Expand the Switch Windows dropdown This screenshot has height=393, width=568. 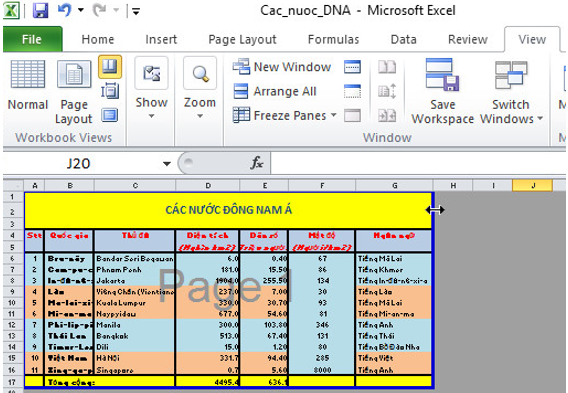pyautogui.click(x=511, y=91)
